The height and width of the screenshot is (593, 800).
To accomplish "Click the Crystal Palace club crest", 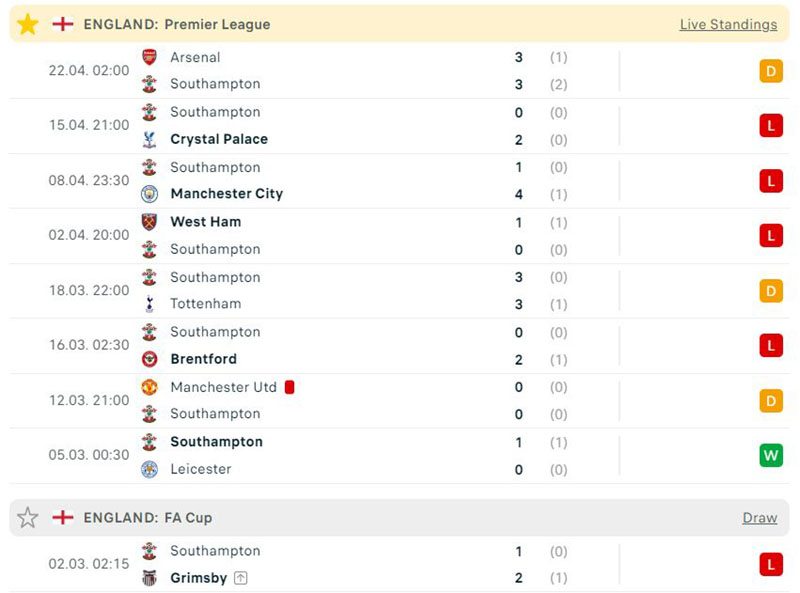I will [149, 139].
